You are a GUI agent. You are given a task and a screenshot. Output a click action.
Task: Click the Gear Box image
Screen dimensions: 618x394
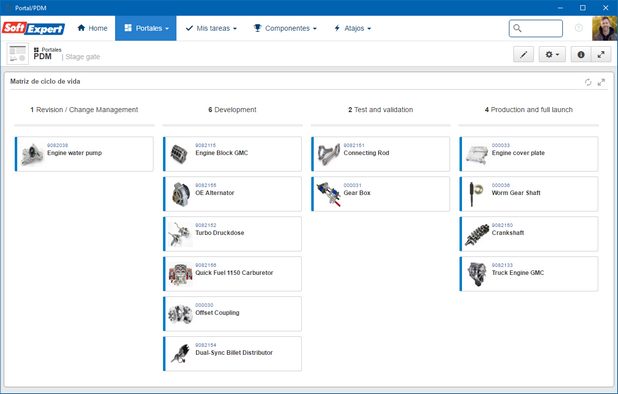point(329,194)
